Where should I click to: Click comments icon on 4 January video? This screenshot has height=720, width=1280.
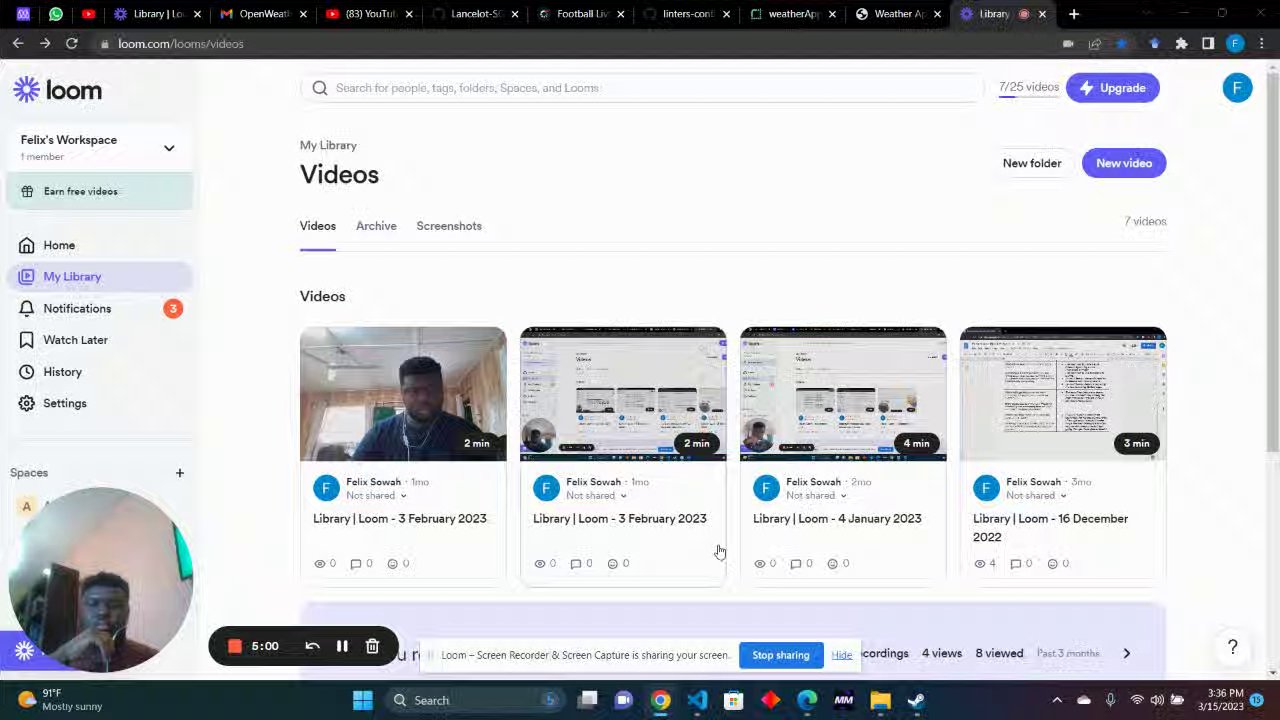pyautogui.click(x=796, y=564)
